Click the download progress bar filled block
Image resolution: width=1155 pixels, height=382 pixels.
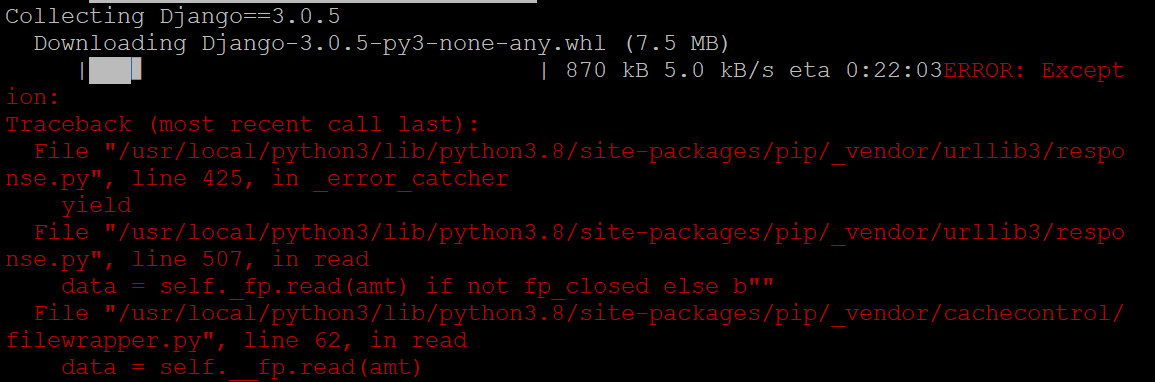(x=115, y=71)
